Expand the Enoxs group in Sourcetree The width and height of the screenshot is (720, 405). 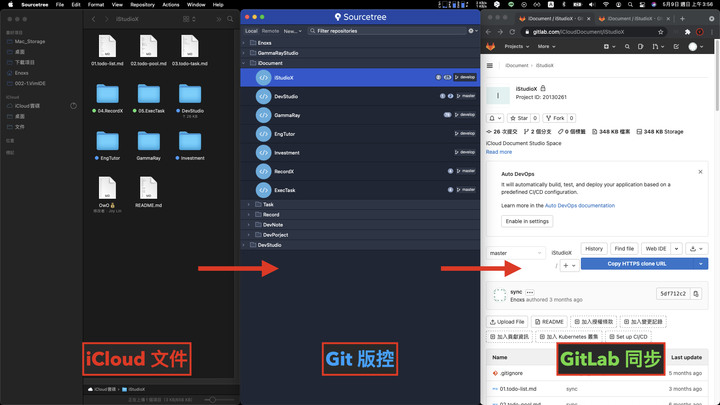244,43
